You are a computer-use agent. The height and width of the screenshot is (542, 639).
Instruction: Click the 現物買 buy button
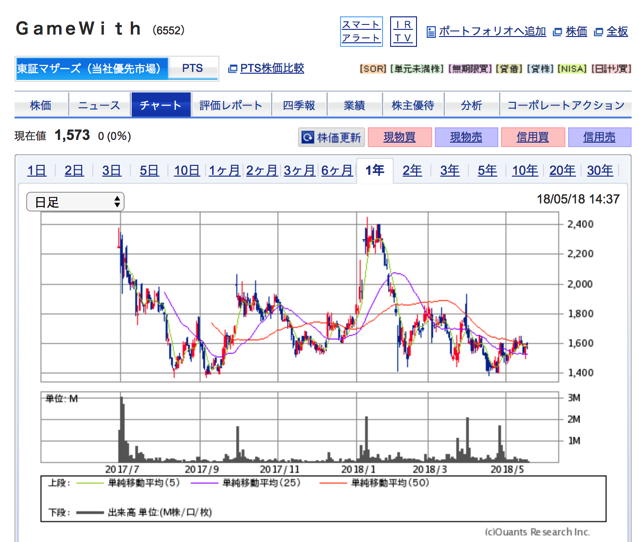(399, 137)
